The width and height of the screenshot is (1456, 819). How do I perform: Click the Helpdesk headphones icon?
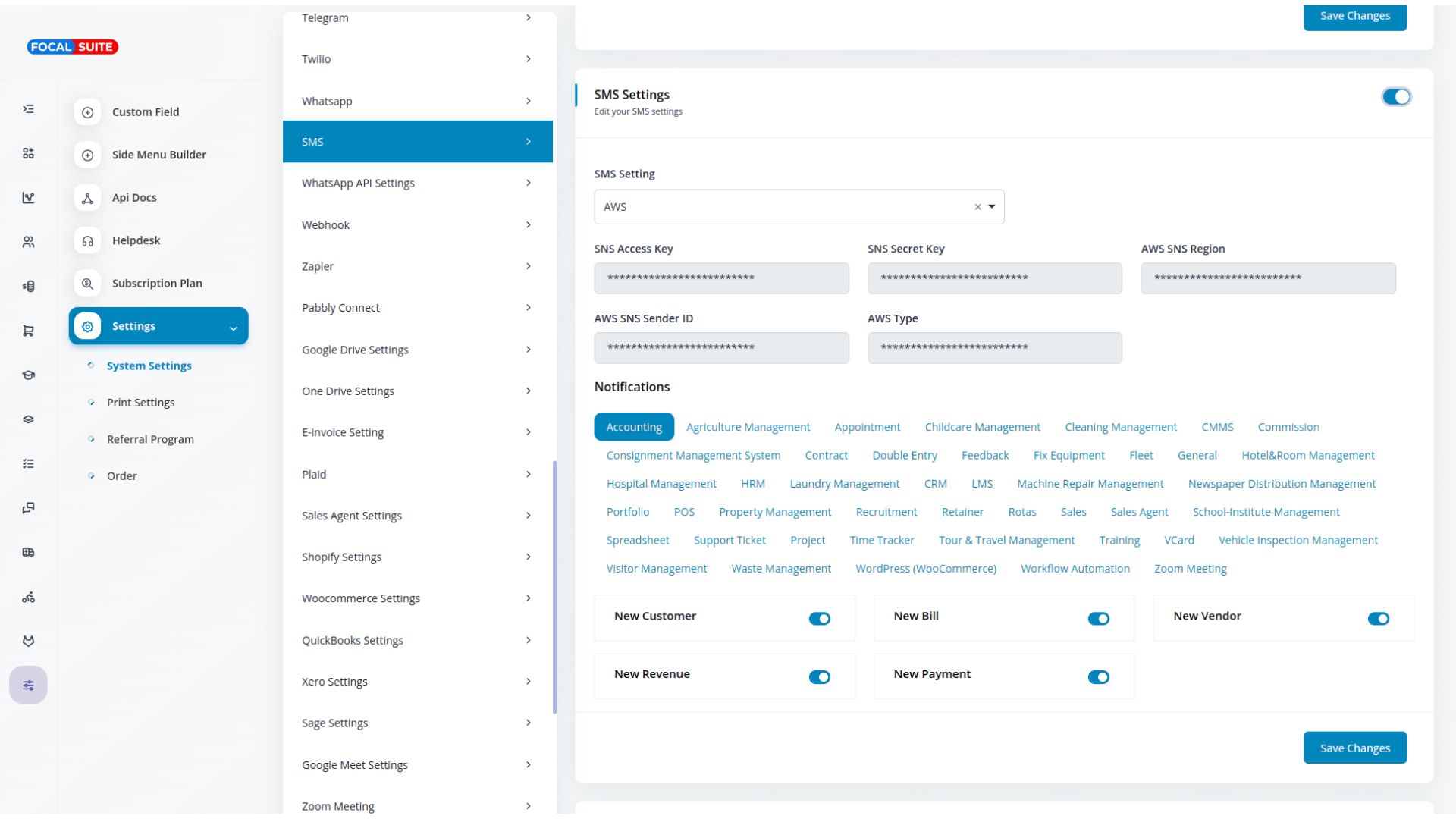pyautogui.click(x=88, y=241)
